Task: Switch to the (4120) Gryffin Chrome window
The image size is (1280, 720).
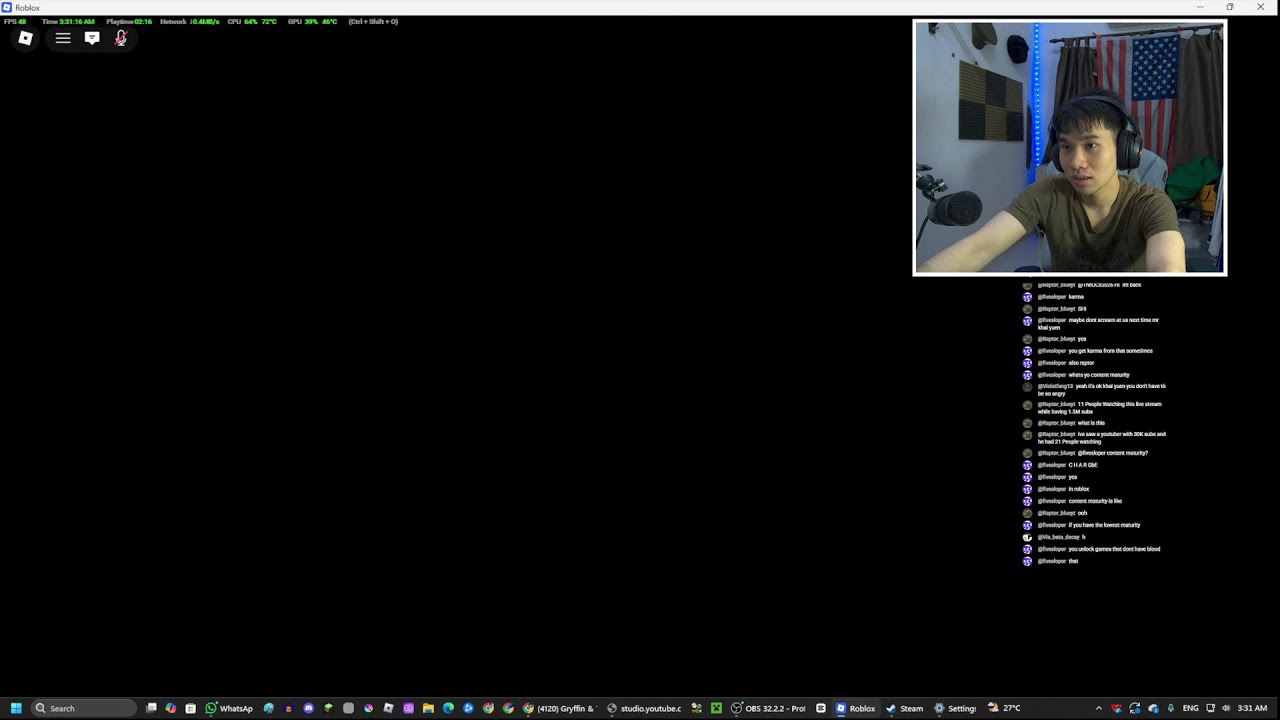Action: point(559,708)
